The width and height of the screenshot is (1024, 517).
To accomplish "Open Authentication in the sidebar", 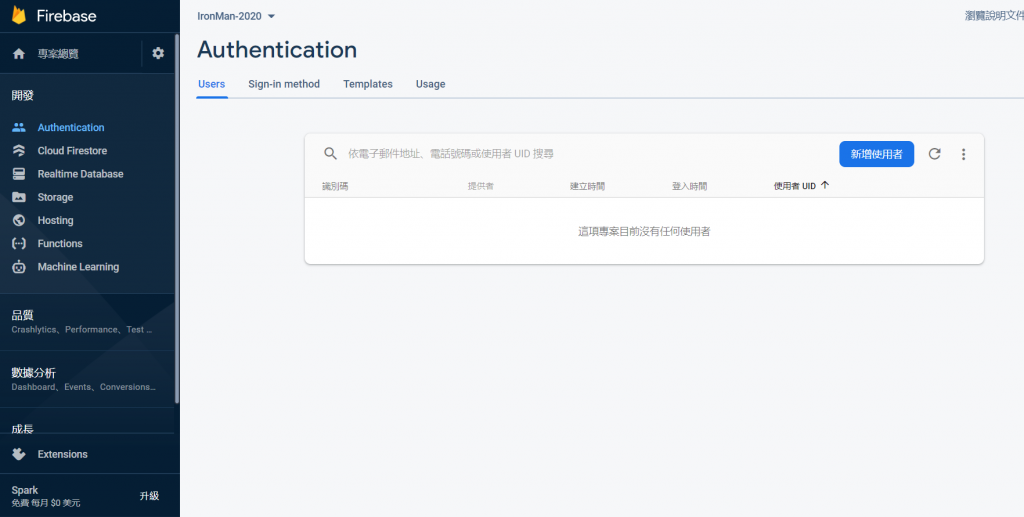I will (x=71, y=127).
